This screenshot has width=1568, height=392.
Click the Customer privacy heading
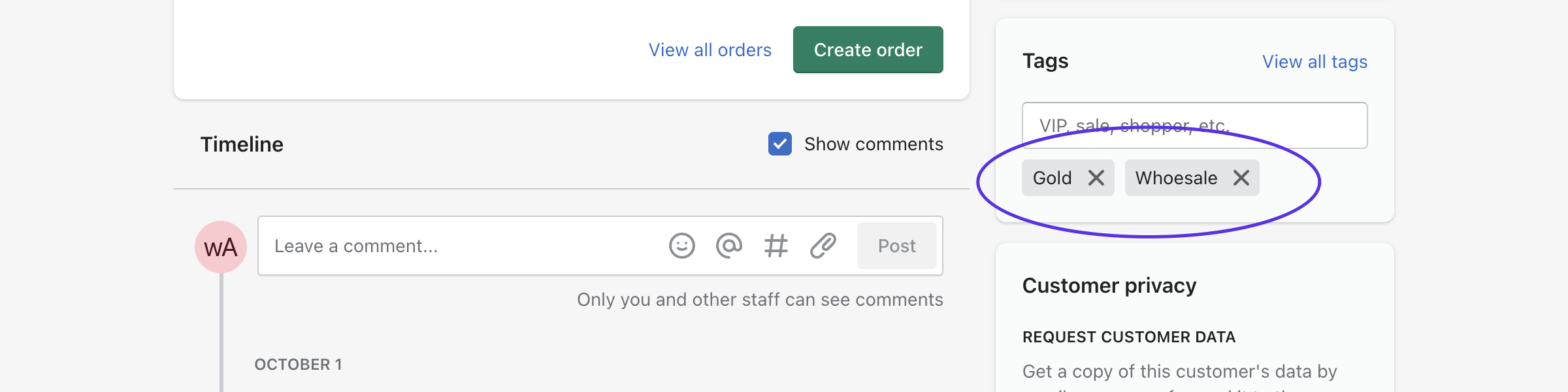pyautogui.click(x=1109, y=286)
